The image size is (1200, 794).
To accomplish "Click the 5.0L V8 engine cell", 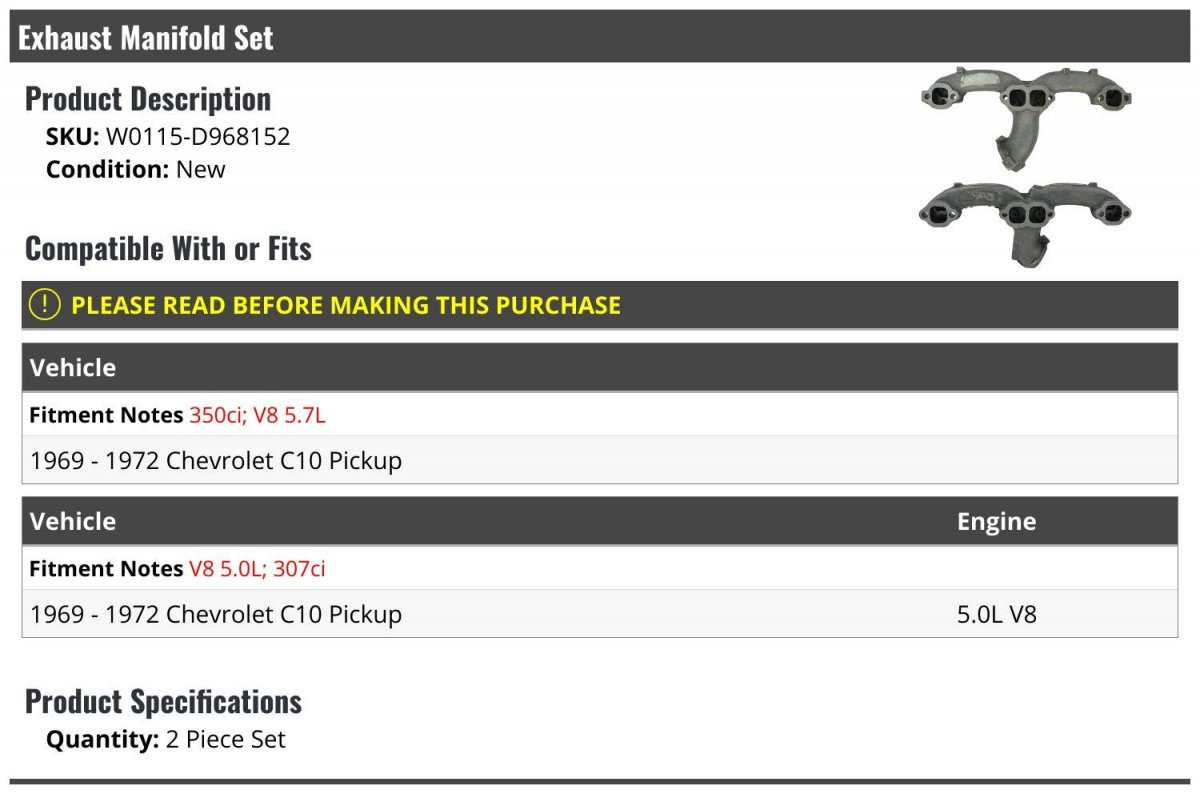I will pyautogui.click(x=997, y=614).
